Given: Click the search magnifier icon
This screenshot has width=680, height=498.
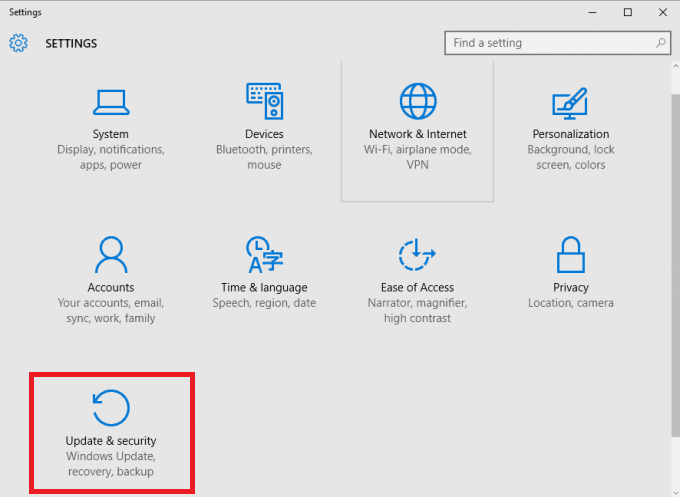Looking at the screenshot, I should pyautogui.click(x=660, y=43).
